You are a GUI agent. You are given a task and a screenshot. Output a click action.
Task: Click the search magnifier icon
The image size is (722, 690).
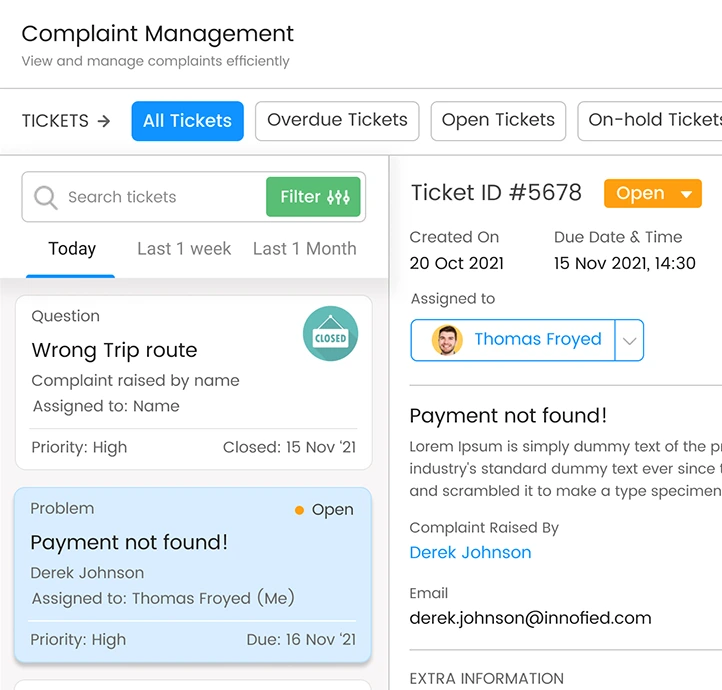46,197
